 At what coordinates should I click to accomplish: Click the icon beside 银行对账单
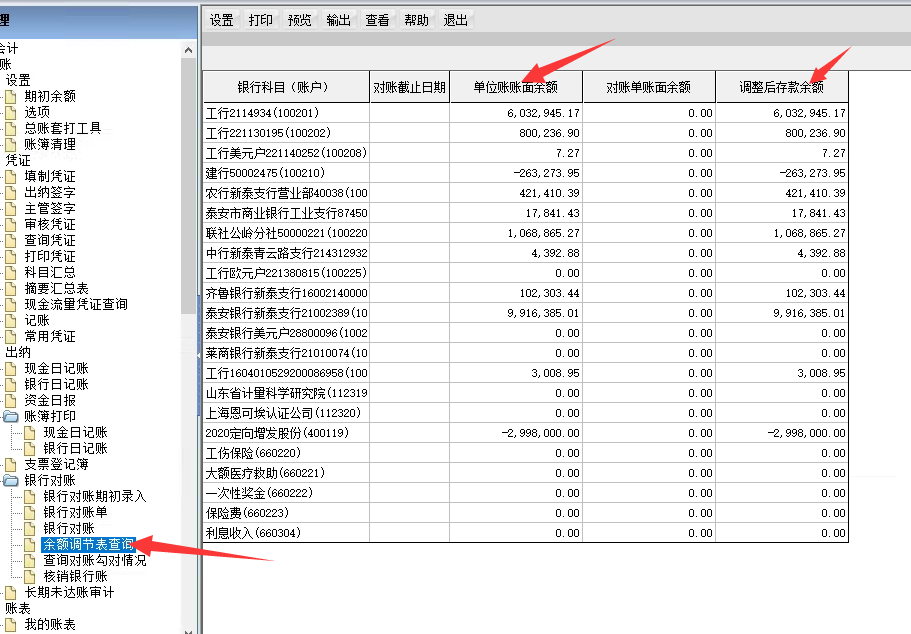tap(30, 512)
